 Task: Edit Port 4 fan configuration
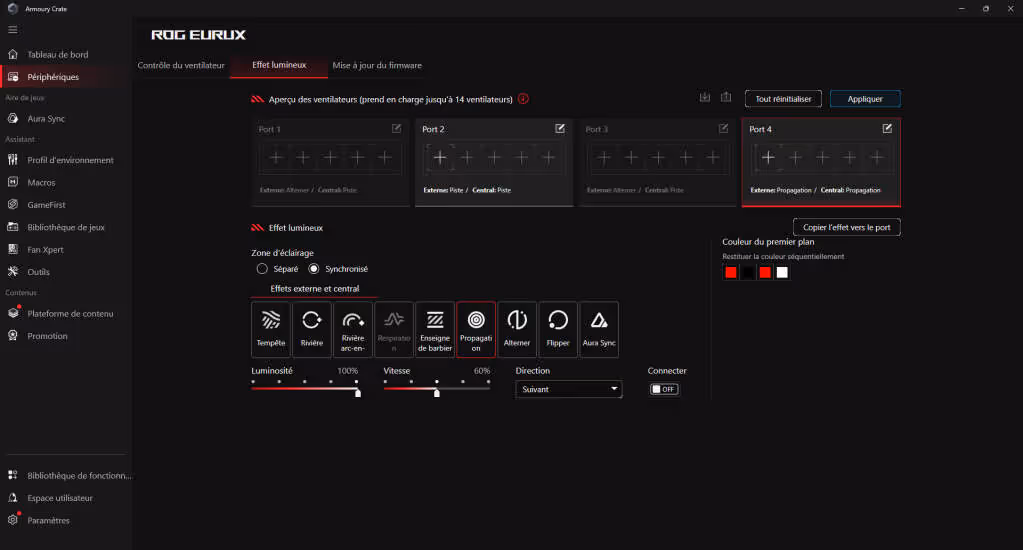[x=887, y=129]
